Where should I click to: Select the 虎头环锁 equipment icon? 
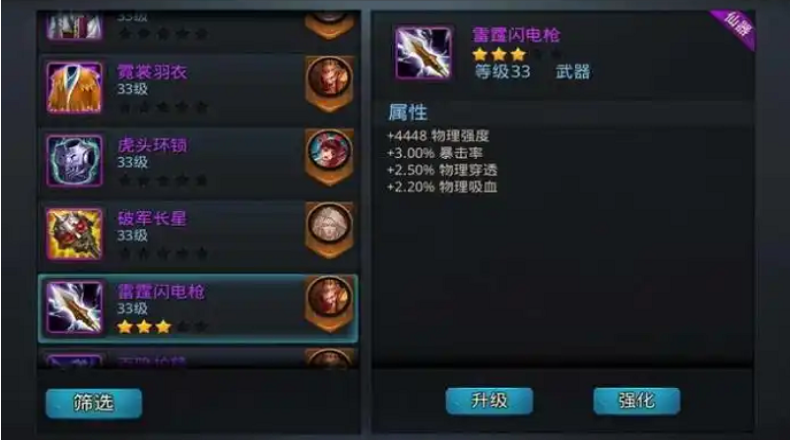click(75, 161)
